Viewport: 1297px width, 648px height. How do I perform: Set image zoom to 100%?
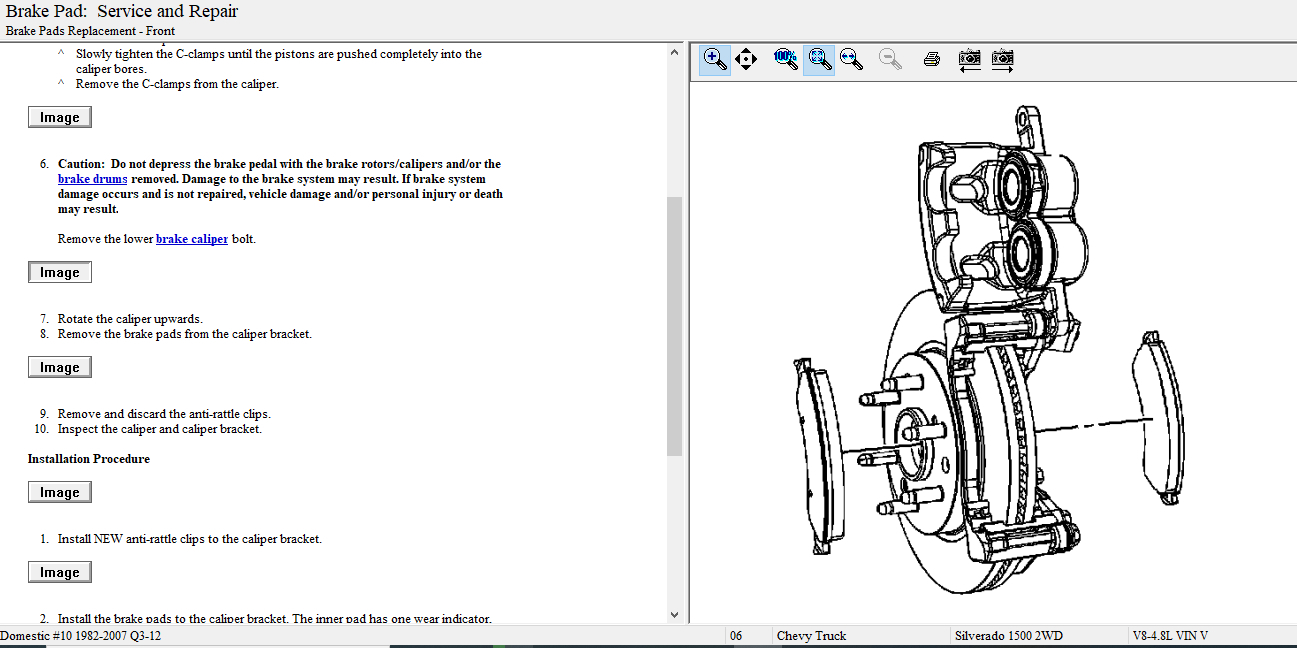pos(786,59)
